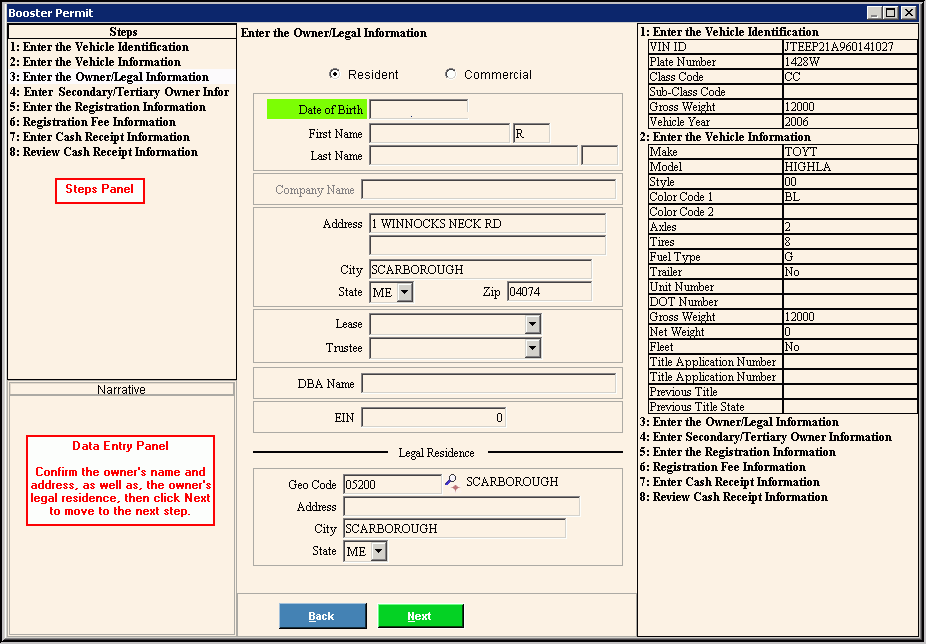Expand the Lease dropdown list
Screen dimensions: 926x644
pyautogui.click(x=532, y=324)
